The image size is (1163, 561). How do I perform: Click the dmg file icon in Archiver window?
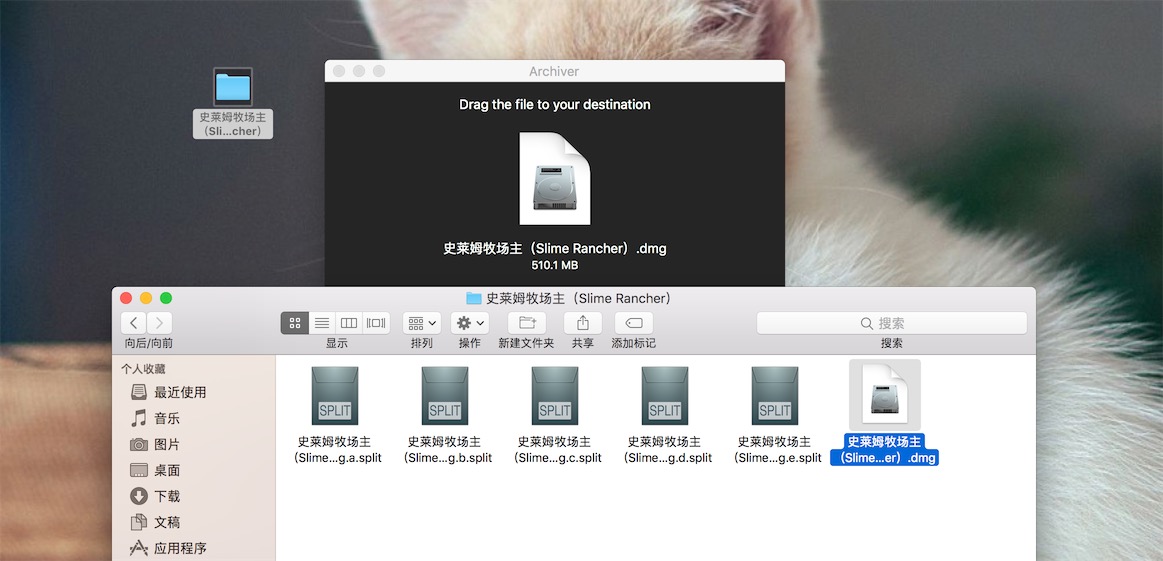555,178
